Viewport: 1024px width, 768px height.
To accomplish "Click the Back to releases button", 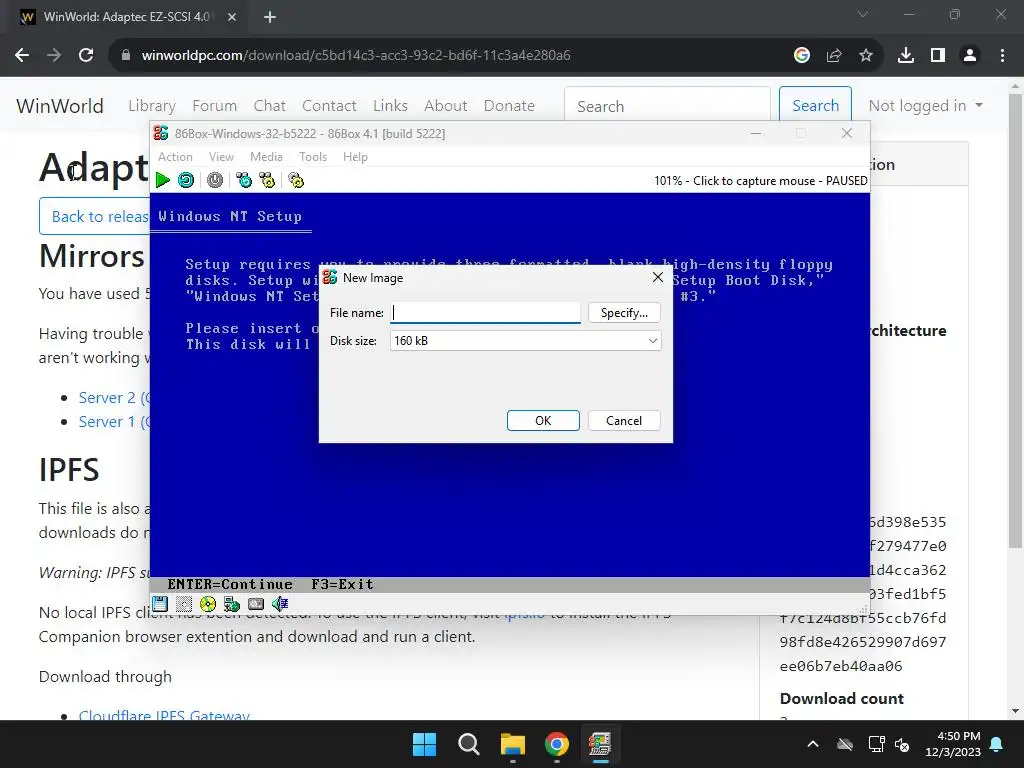I will 95,216.
